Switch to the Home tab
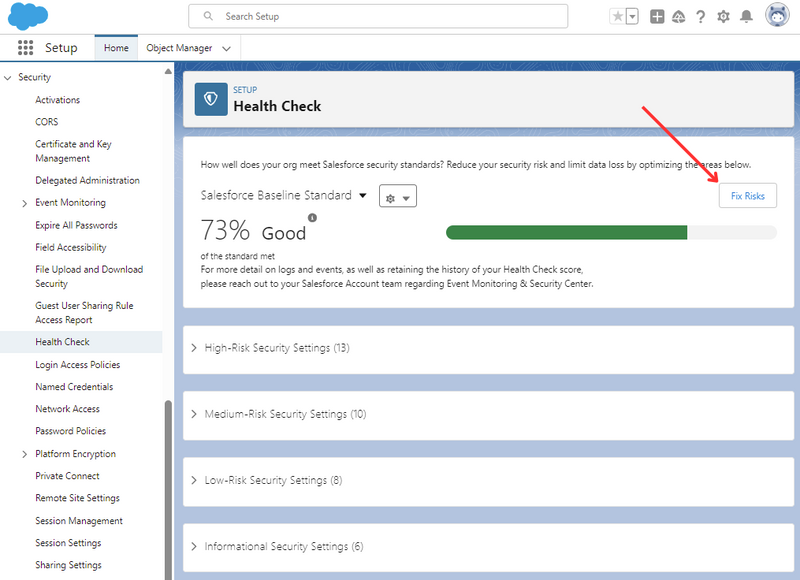The height and width of the screenshot is (580, 800). click(116, 48)
